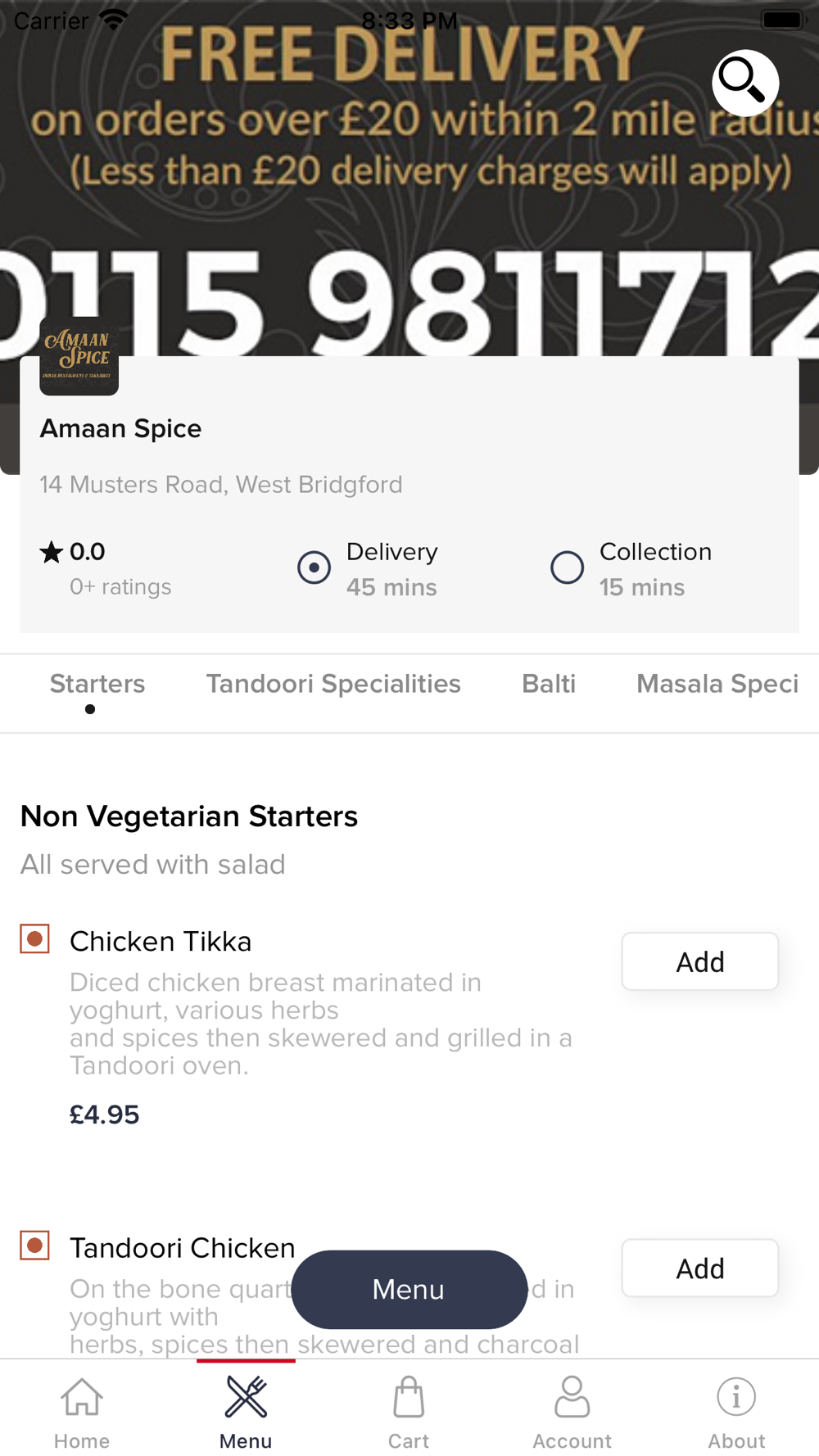
Task: Add Chicken Tikka to cart
Action: click(699, 961)
